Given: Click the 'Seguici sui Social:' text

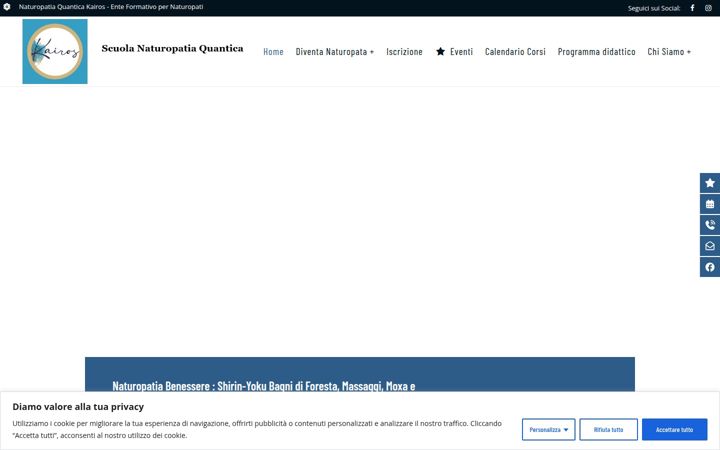Looking at the screenshot, I should pos(654,8).
